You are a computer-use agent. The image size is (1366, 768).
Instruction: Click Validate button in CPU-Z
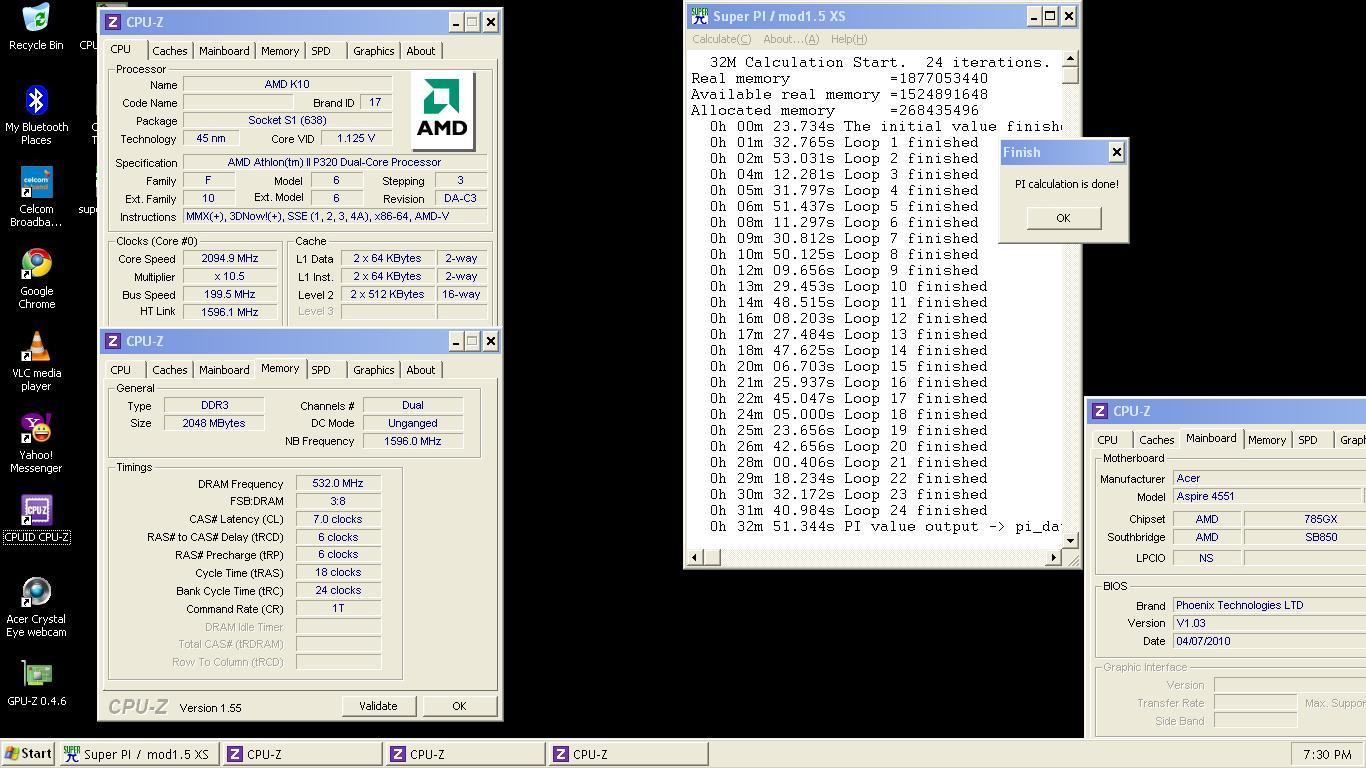(378, 706)
